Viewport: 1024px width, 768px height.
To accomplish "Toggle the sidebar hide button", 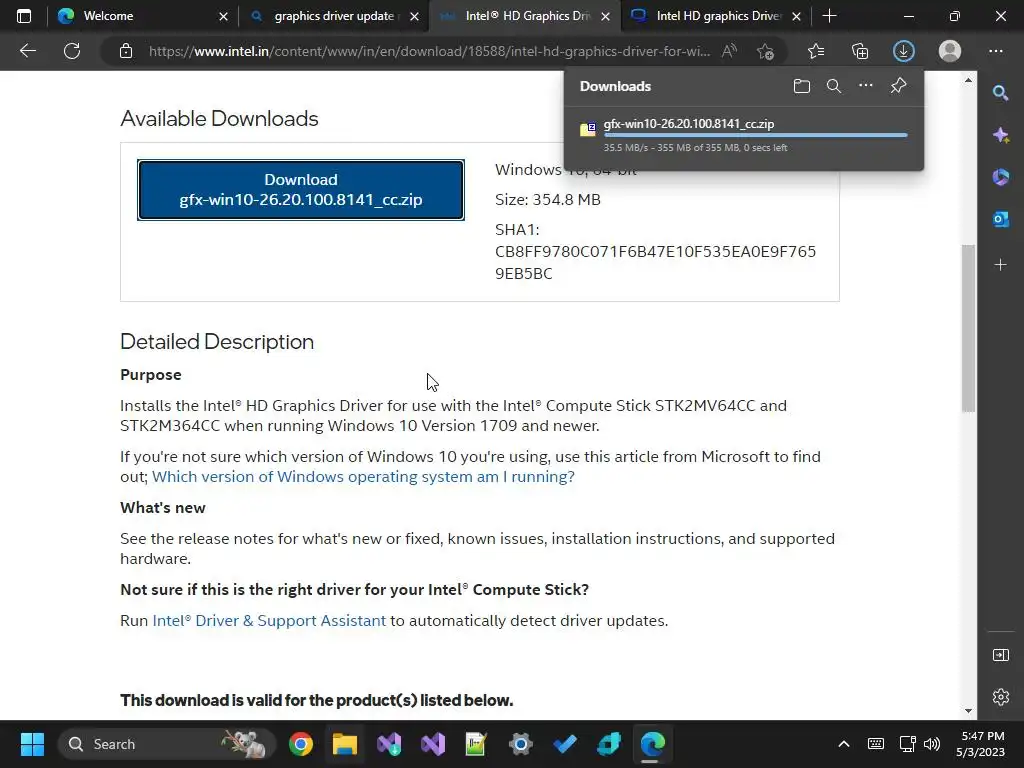I will (x=1000, y=655).
